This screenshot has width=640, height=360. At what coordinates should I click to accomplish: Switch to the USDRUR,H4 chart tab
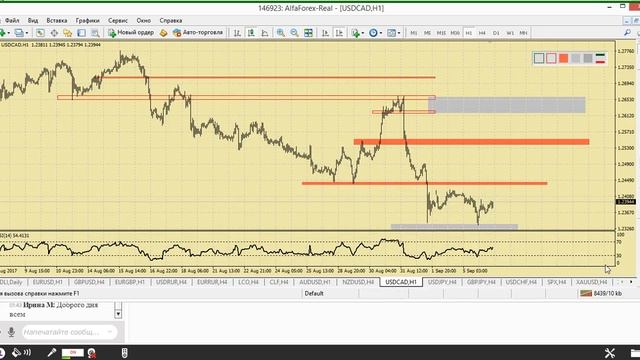171,282
